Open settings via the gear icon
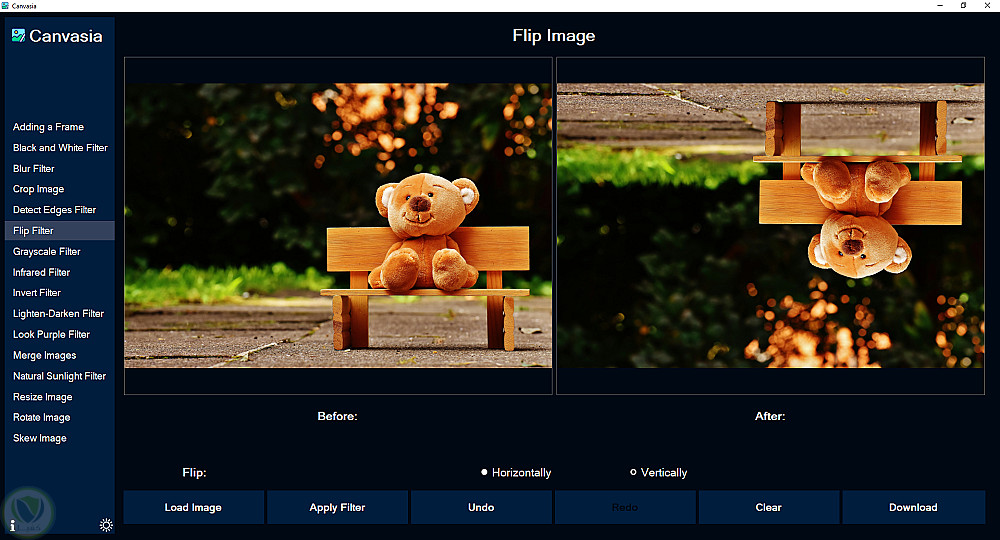Viewport: 1000px width, 540px height. pyautogui.click(x=106, y=525)
